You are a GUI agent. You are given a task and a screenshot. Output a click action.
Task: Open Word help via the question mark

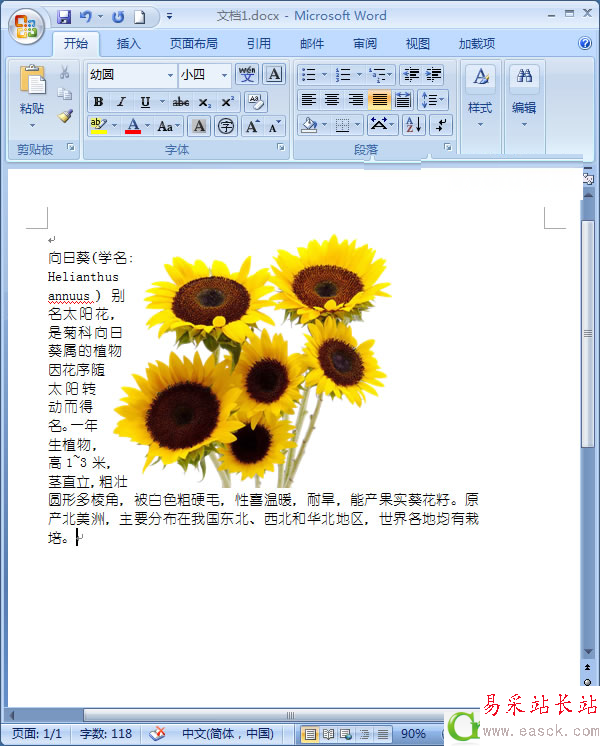pos(585,43)
